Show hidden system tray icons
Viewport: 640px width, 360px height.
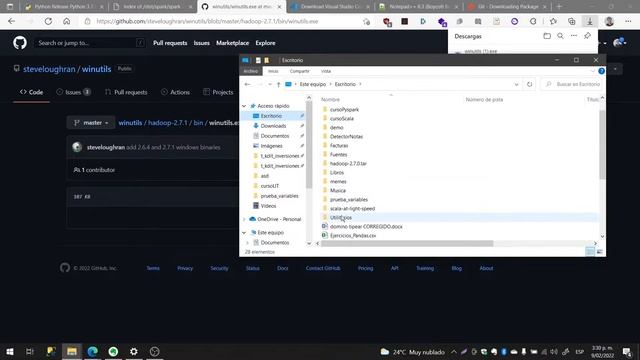click(454, 351)
